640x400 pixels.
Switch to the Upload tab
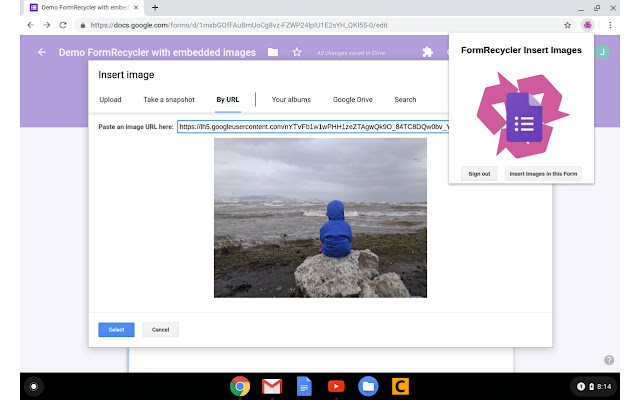110,100
